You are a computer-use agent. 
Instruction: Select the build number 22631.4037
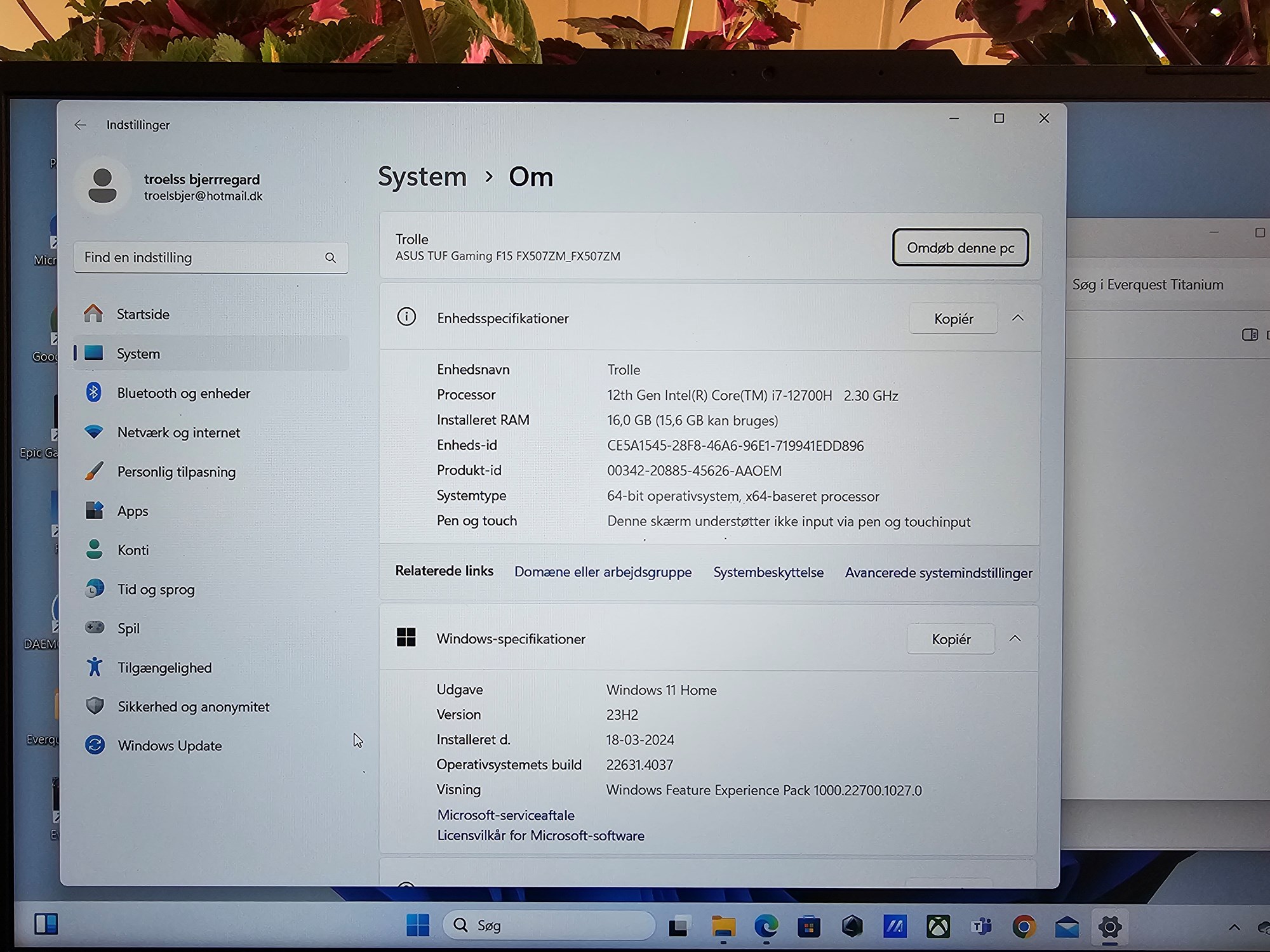point(639,765)
